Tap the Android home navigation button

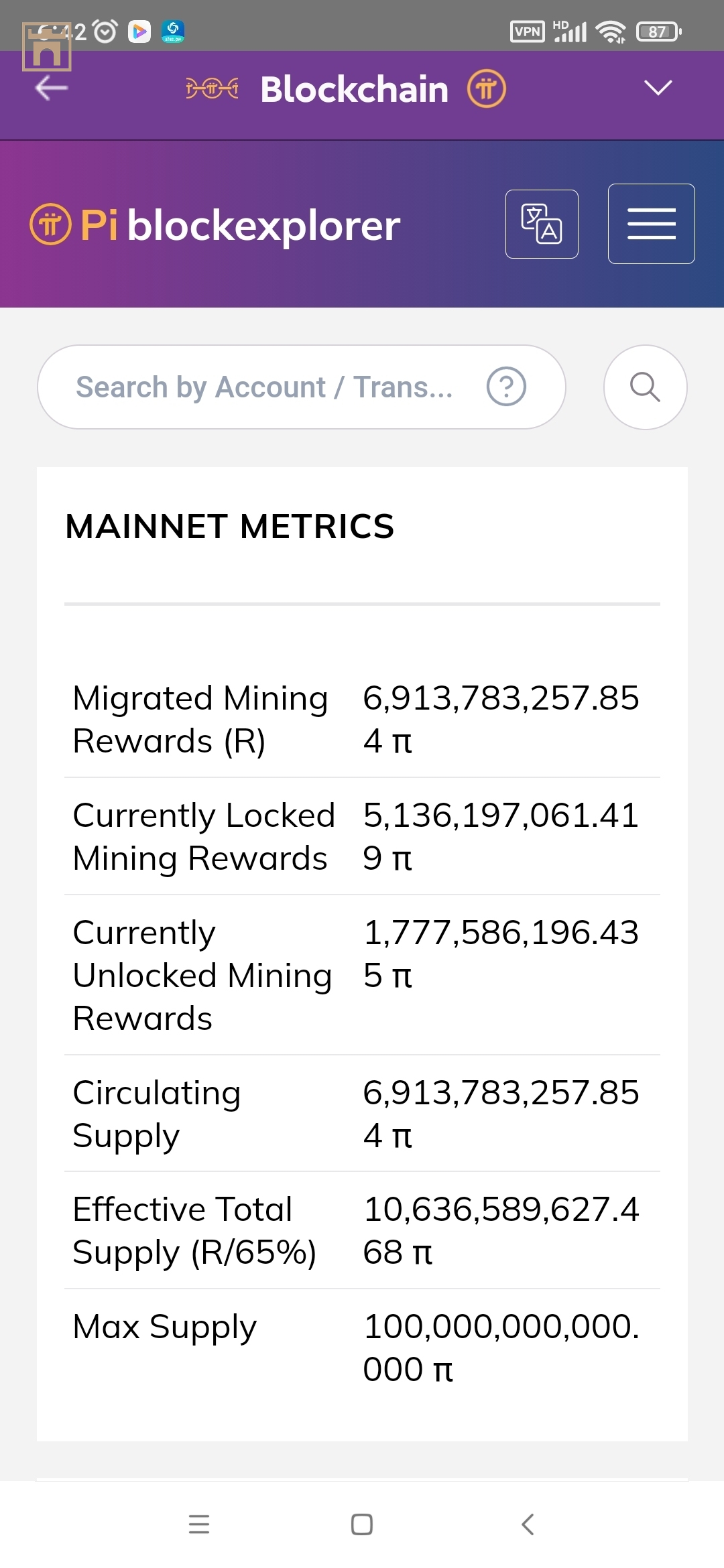pyautogui.click(x=362, y=1524)
